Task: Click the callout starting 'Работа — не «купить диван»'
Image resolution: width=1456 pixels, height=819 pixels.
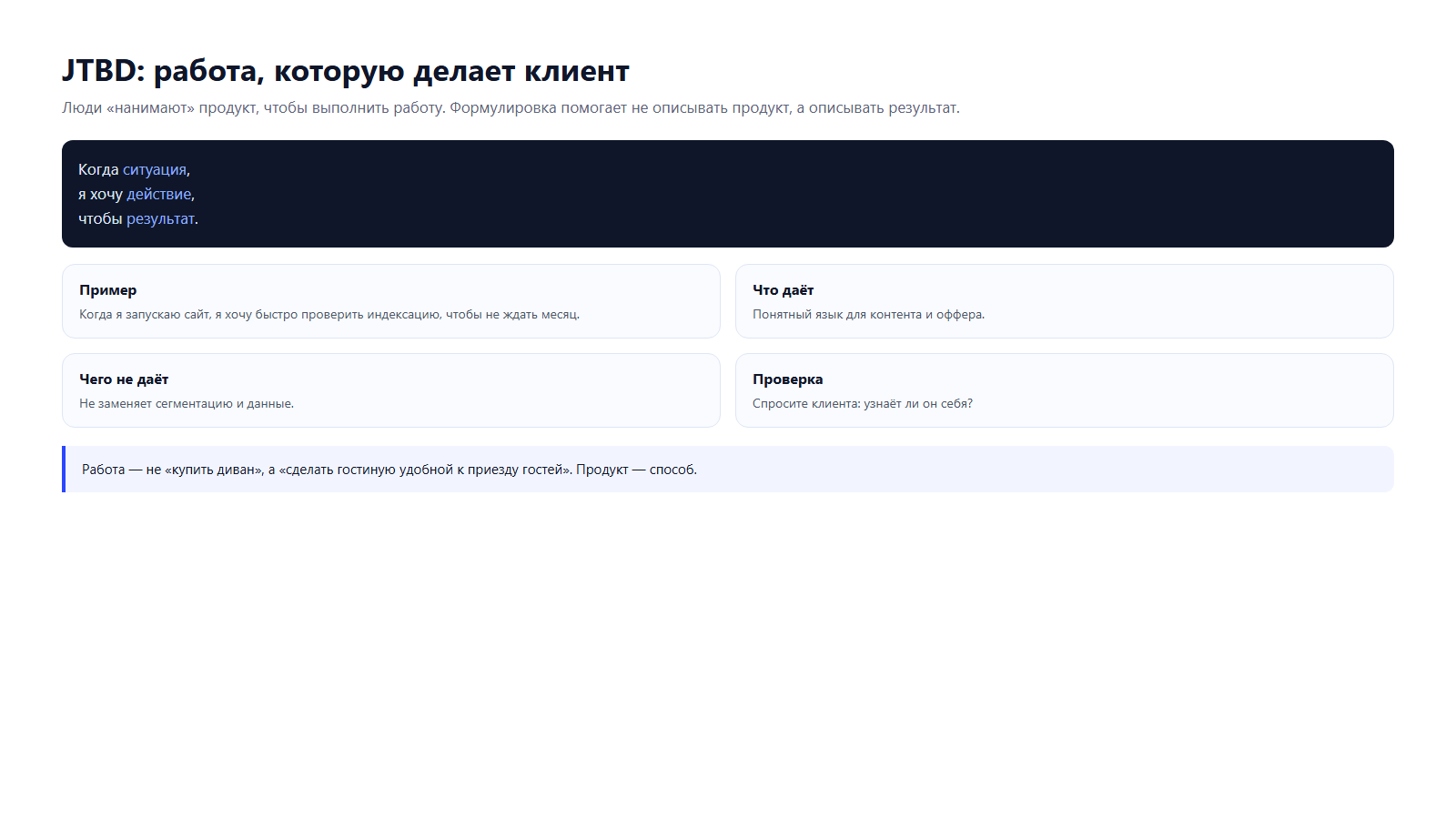Action: click(x=728, y=470)
